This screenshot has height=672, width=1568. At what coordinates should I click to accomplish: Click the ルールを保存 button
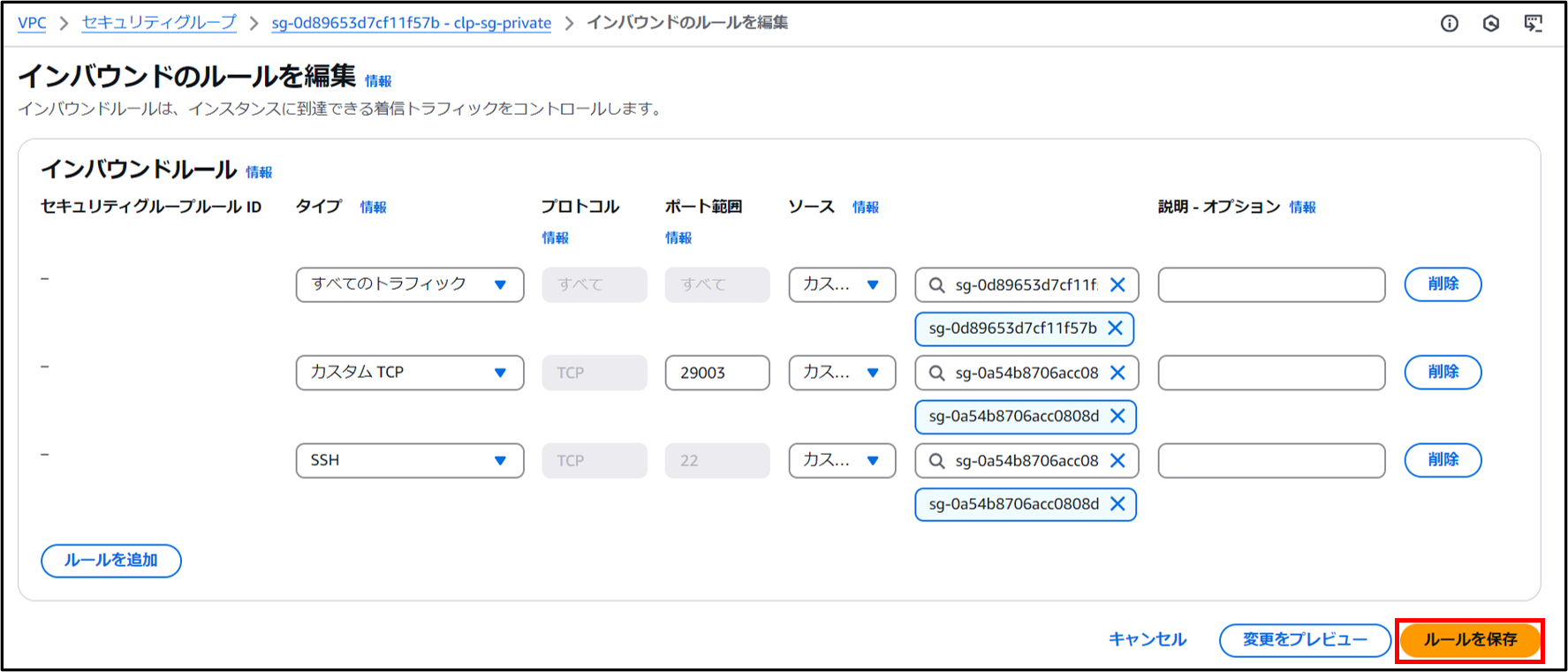pyautogui.click(x=1470, y=640)
